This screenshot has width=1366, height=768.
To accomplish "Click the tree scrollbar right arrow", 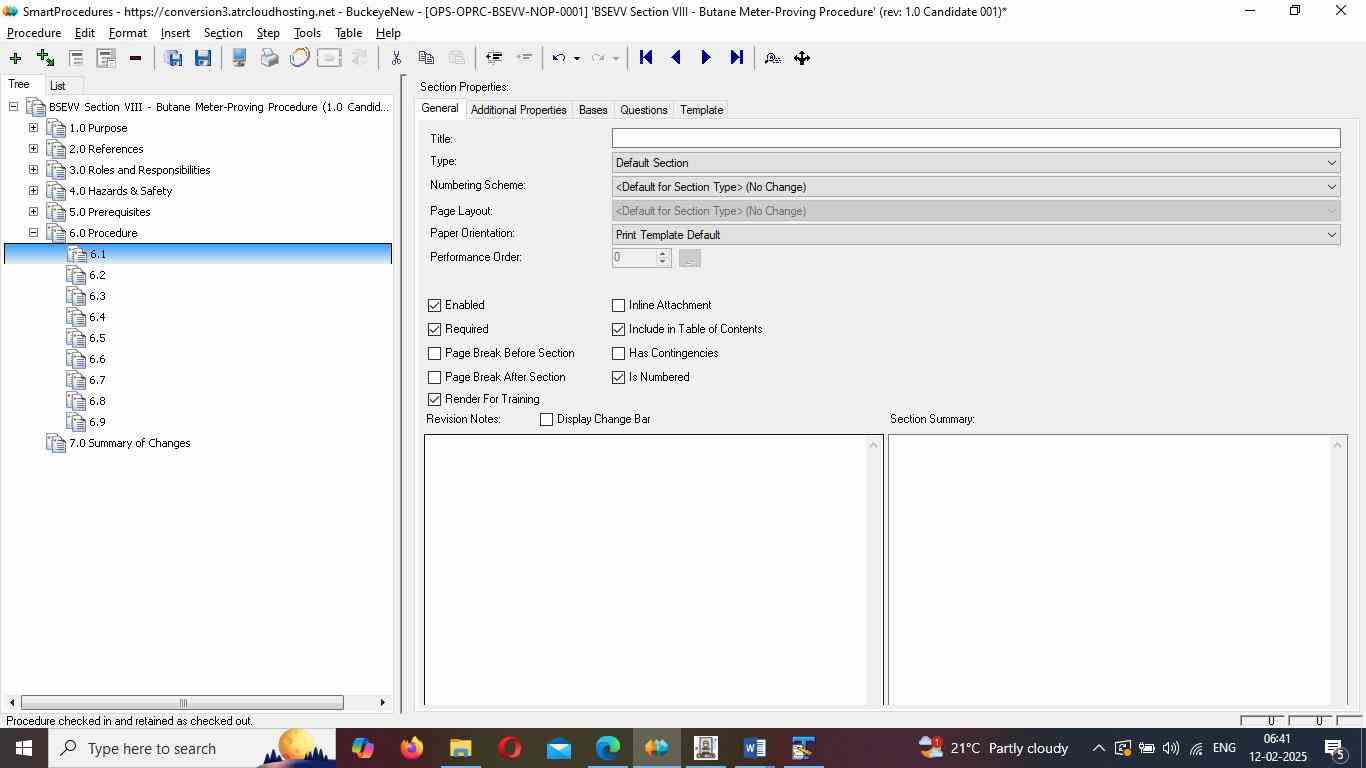I will (382, 702).
